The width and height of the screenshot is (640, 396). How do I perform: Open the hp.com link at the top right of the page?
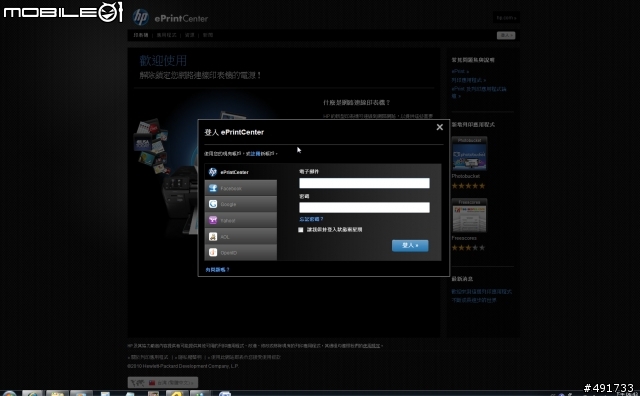coord(506,18)
